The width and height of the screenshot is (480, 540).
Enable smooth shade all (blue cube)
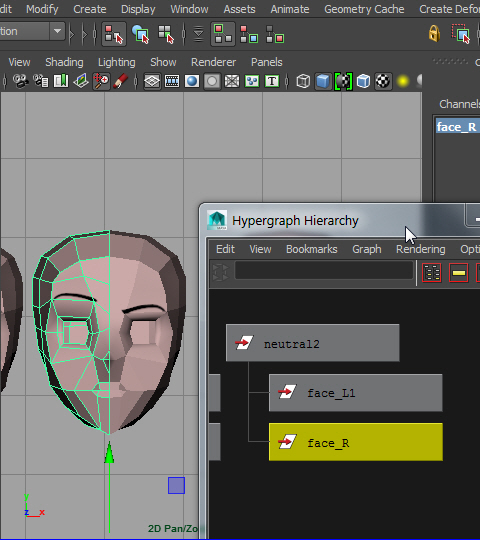pyautogui.click(x=323, y=81)
